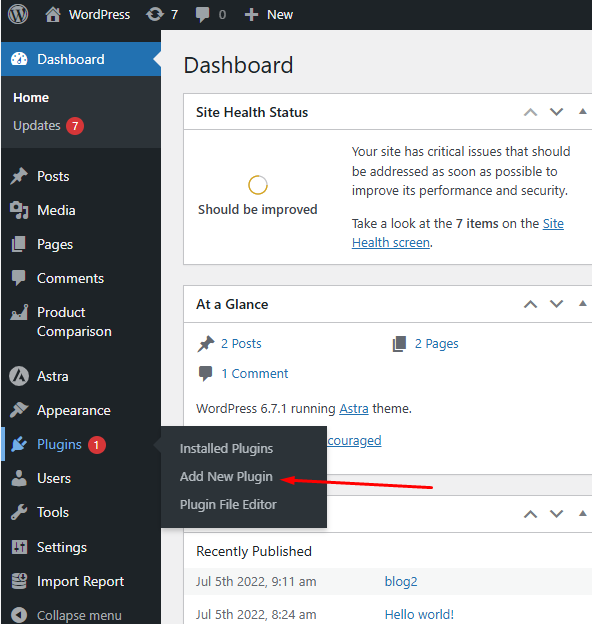The height and width of the screenshot is (624, 592).
Task: Click the home icon beside WordPress
Action: (x=53, y=14)
